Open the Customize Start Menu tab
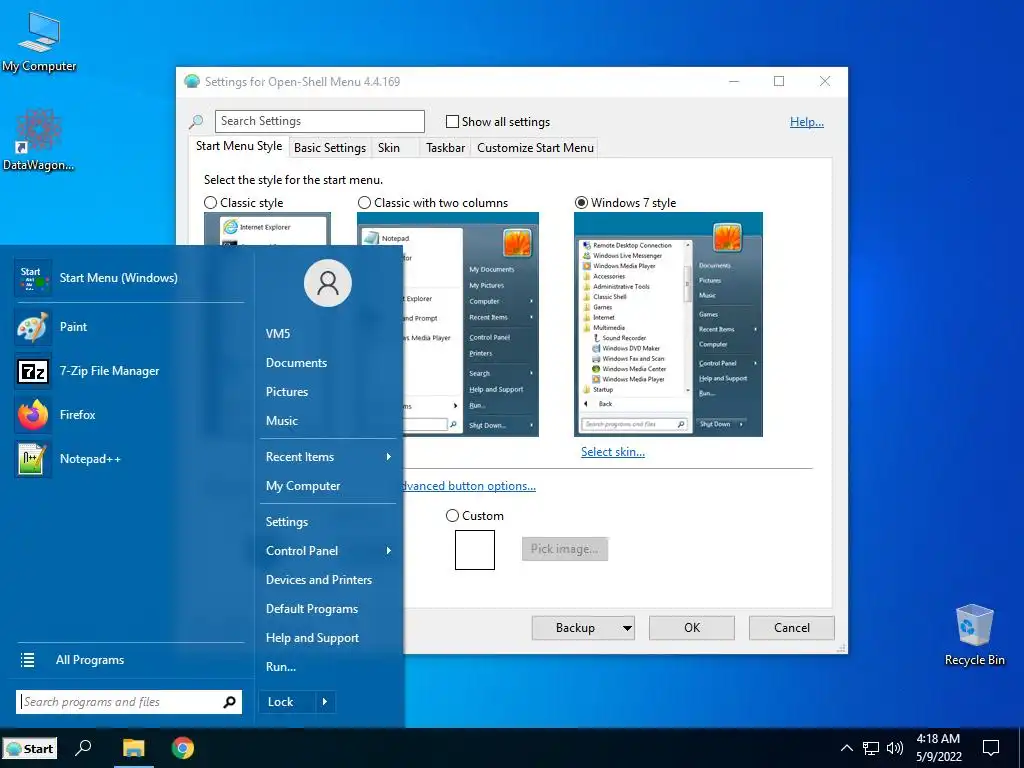The height and width of the screenshot is (768, 1024). coord(536,148)
